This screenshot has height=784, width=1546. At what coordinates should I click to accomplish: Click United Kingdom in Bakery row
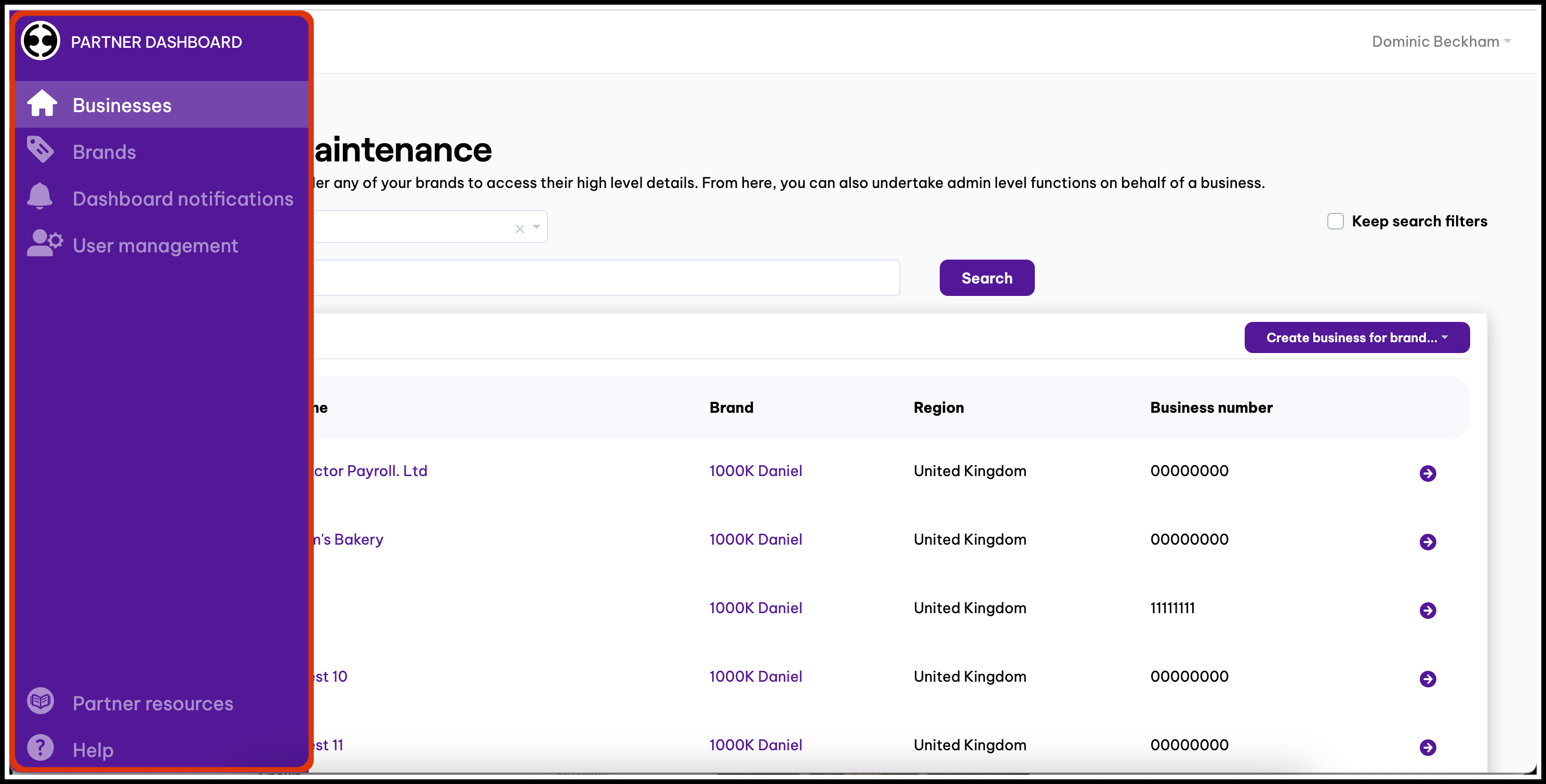pyautogui.click(x=970, y=539)
